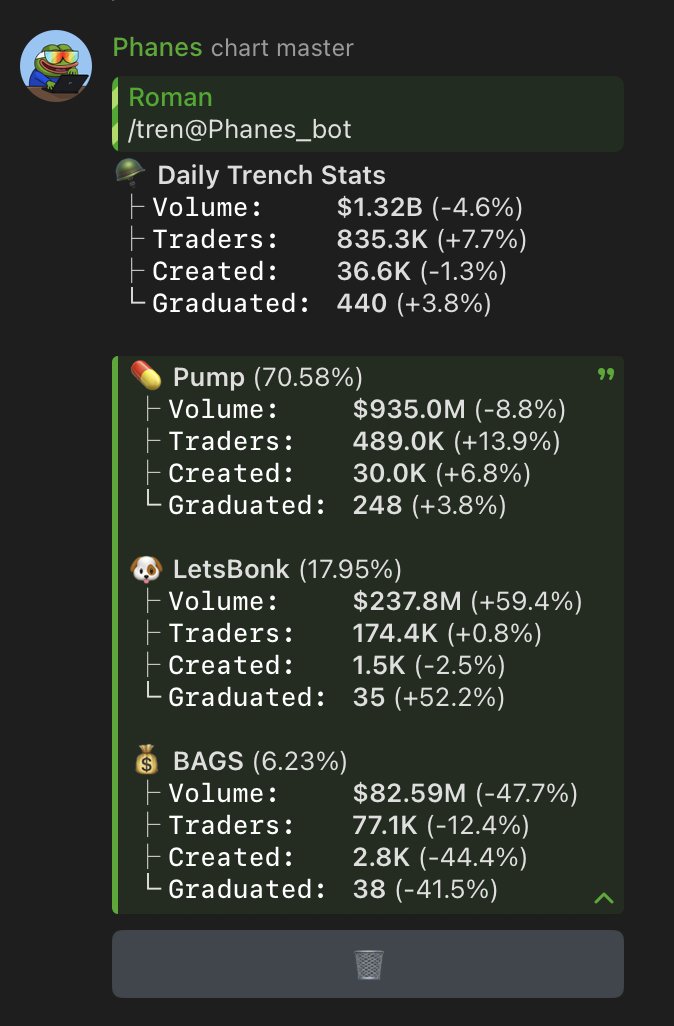
Task: Tap the Pump (70.58%) section title
Action: [268, 378]
